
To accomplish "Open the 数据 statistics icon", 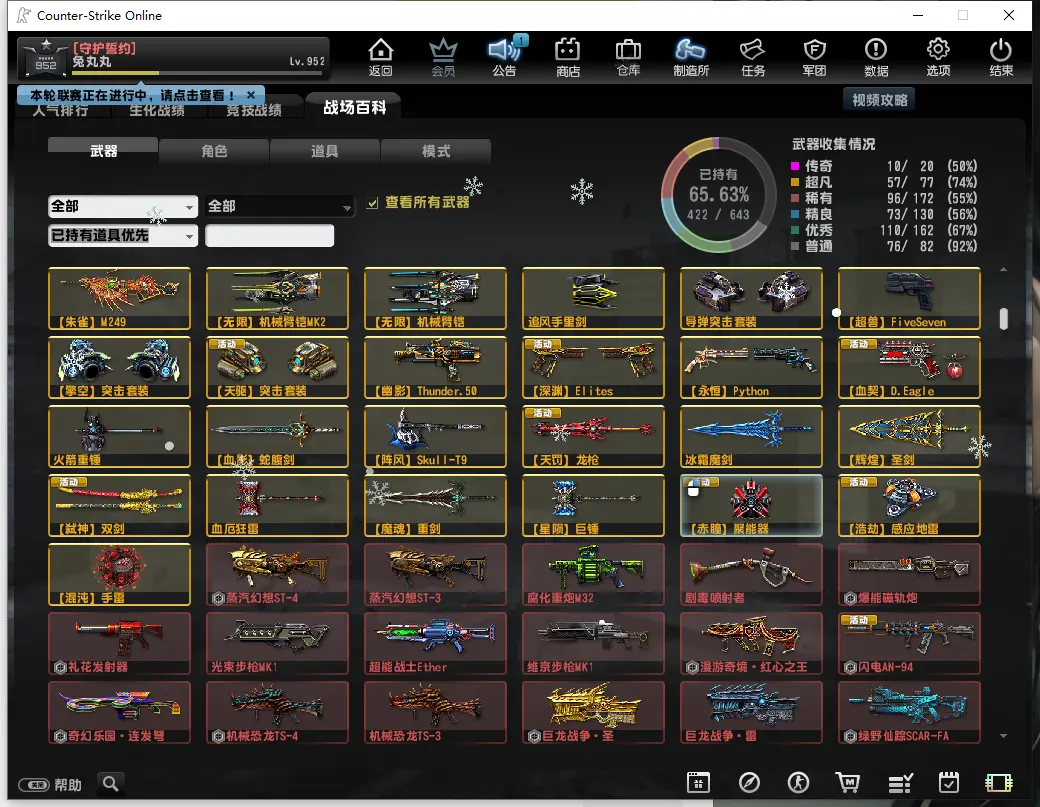I will [x=876, y=57].
